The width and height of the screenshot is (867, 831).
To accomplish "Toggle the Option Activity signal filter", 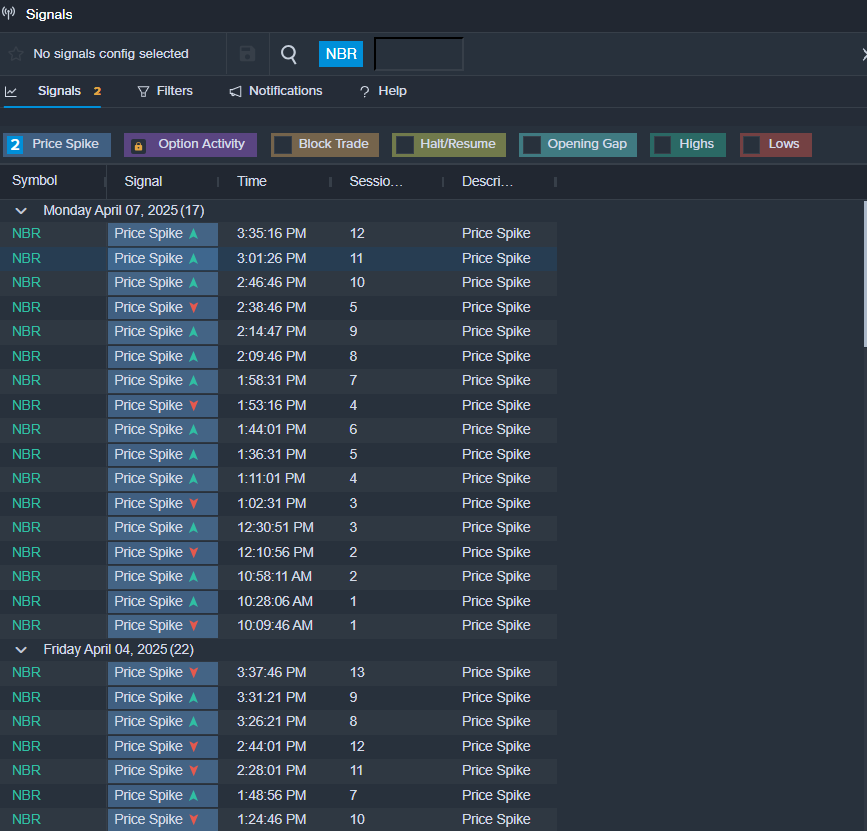I will point(190,144).
